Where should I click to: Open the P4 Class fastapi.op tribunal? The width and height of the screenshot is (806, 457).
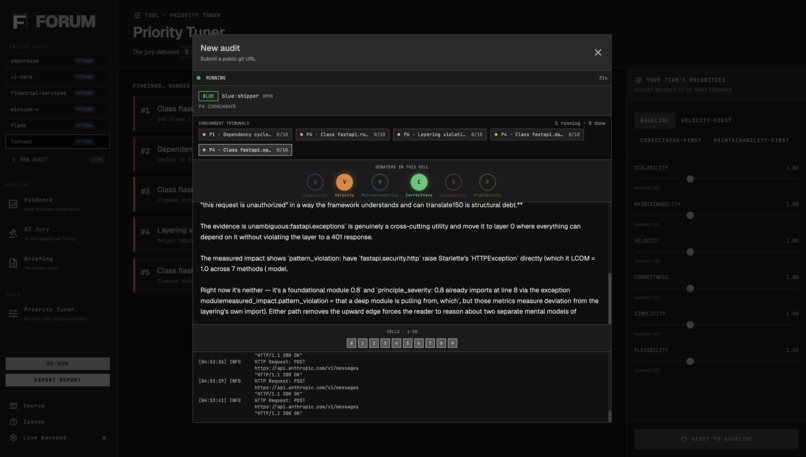tap(245, 150)
